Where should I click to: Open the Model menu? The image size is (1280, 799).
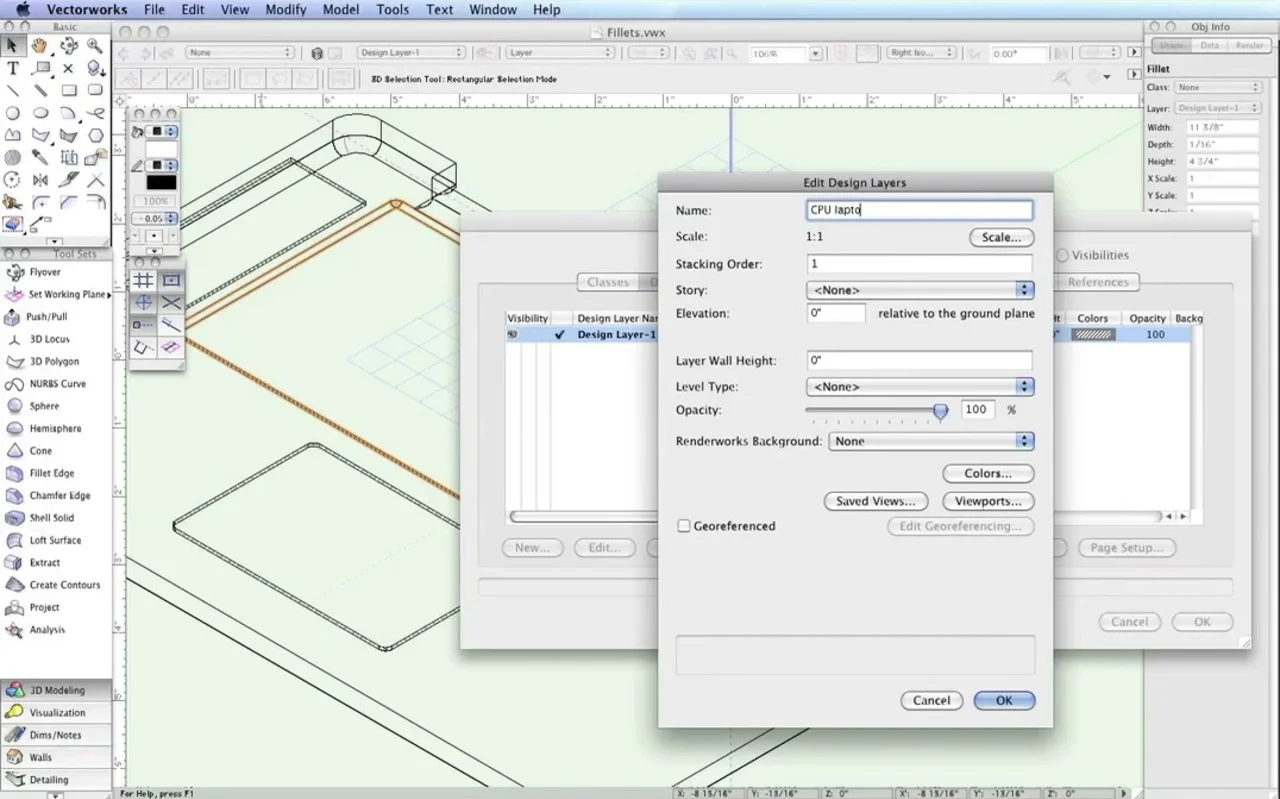[x=341, y=9]
